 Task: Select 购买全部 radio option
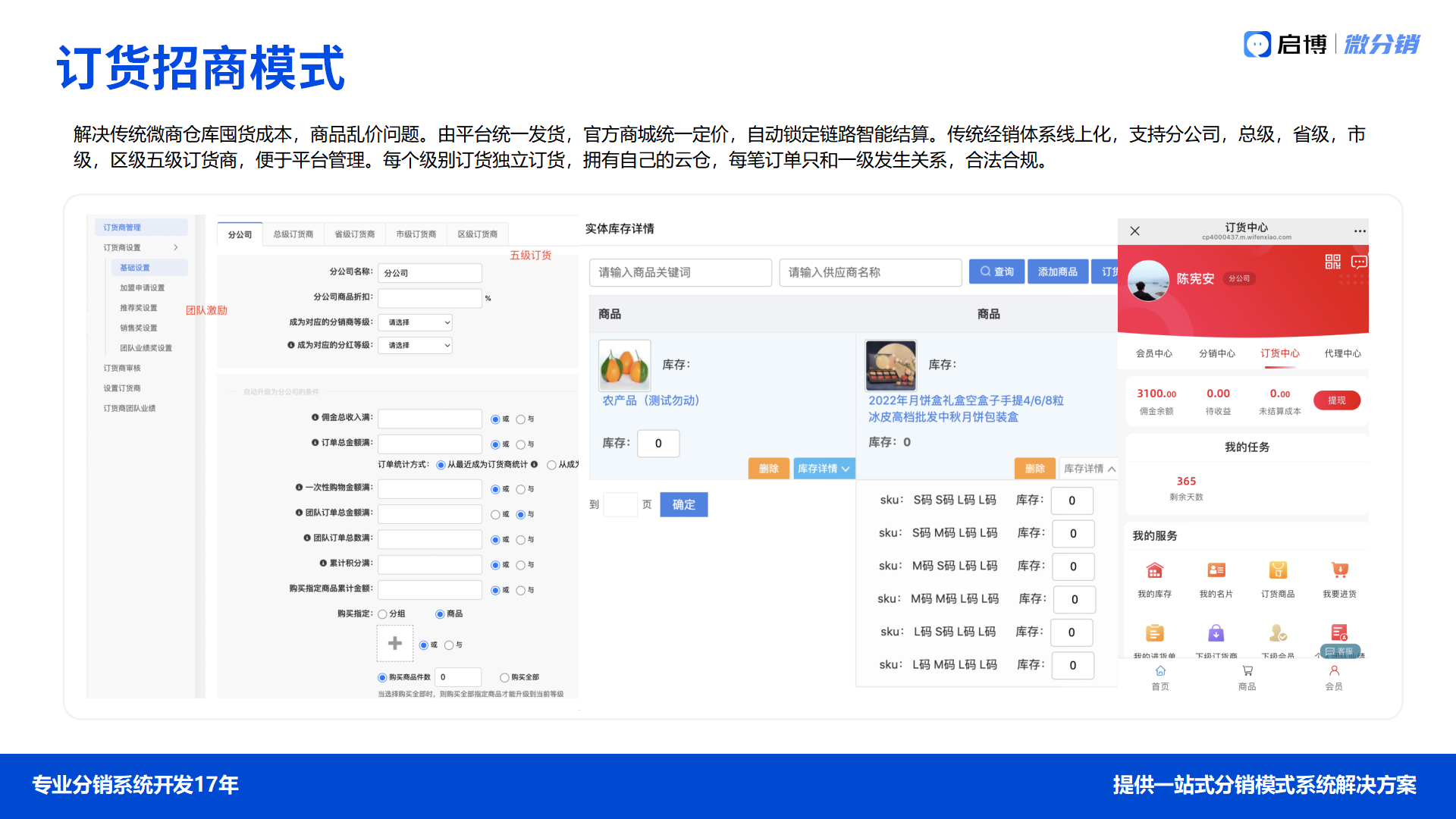point(504,677)
